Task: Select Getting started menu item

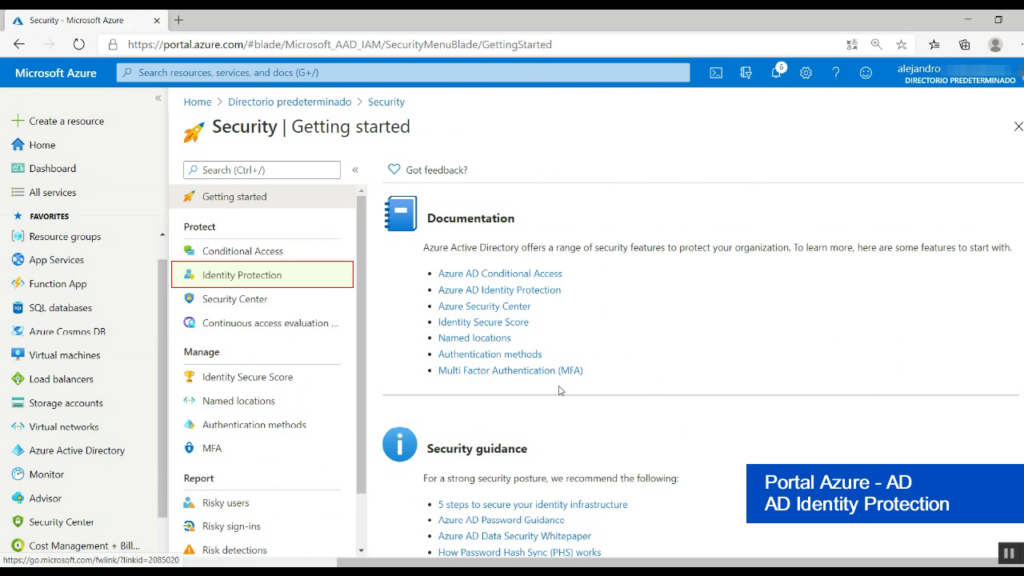Action: (262, 197)
